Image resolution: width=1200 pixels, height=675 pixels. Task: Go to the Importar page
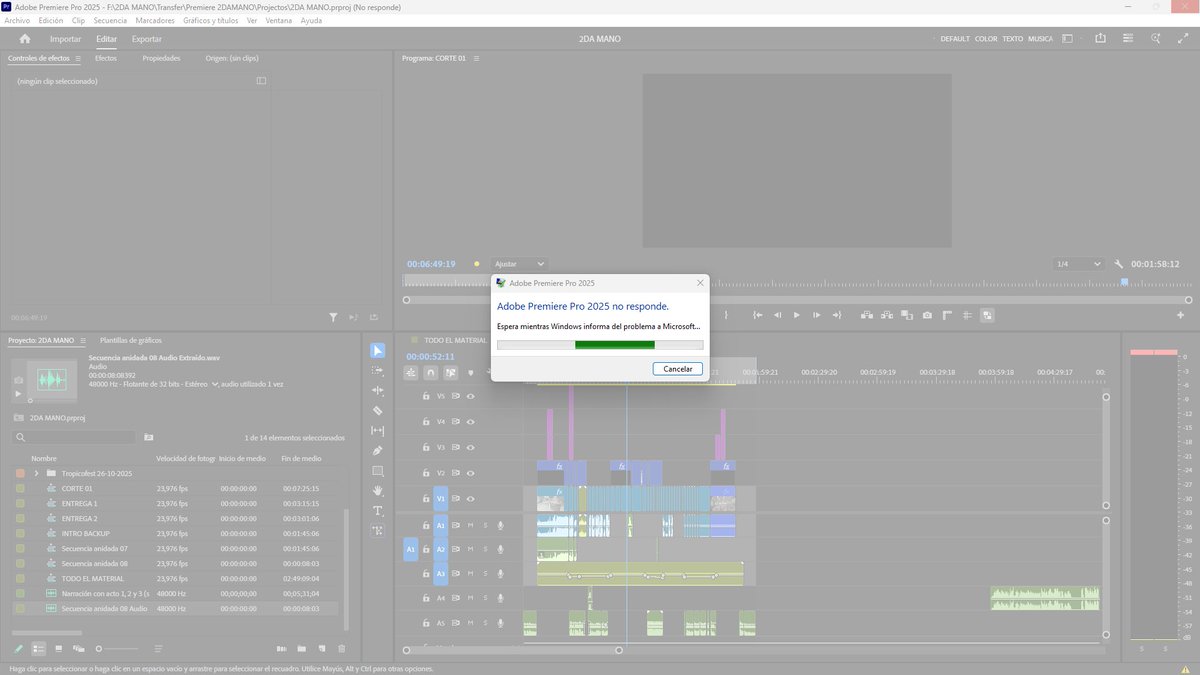pyautogui.click(x=66, y=39)
